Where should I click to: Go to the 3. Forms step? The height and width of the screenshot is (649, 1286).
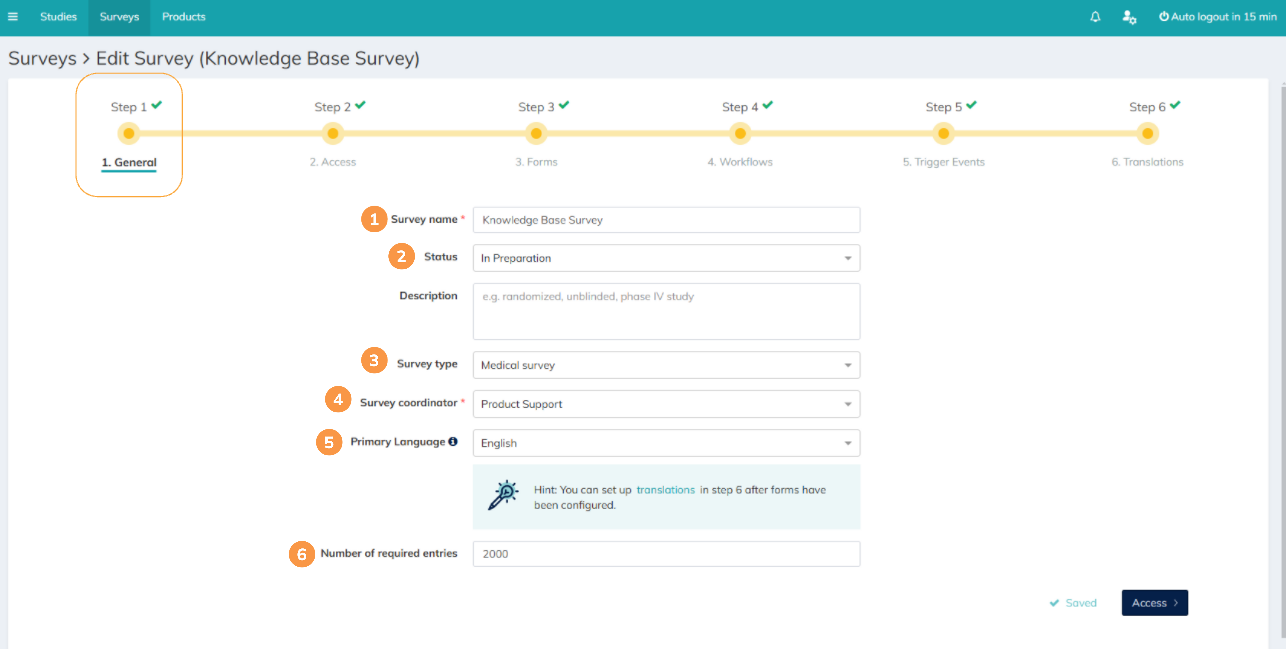[x=536, y=162]
